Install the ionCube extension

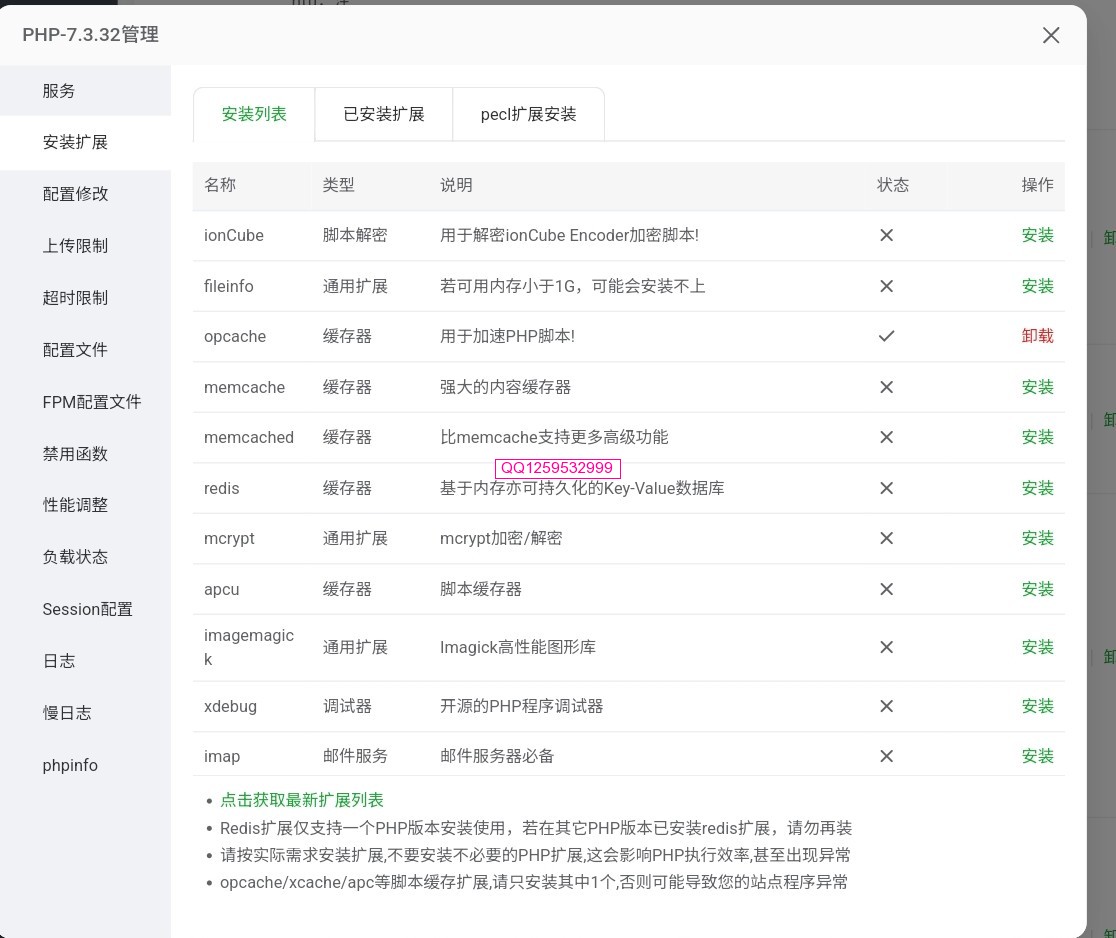tap(1038, 235)
